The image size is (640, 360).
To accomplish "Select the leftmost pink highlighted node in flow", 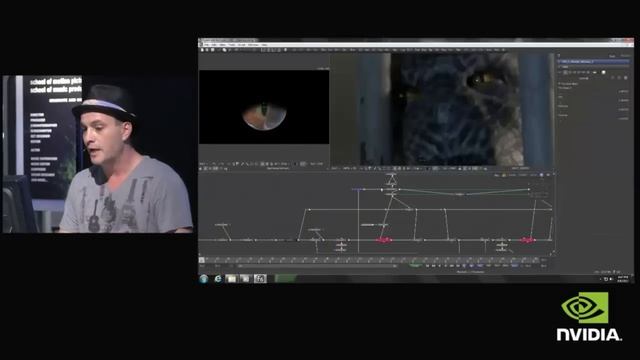I will click(x=383, y=240).
